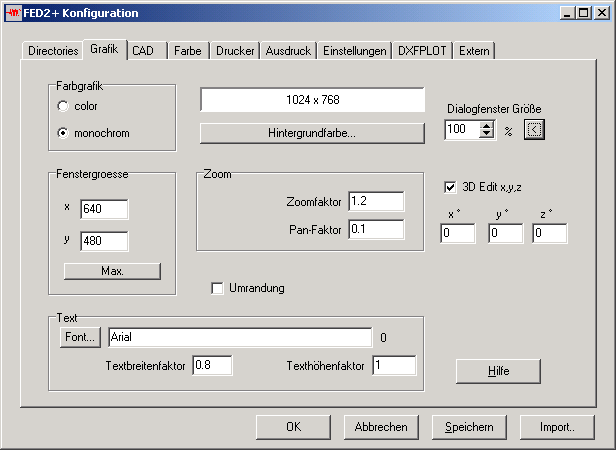Select the monochrom radio button
This screenshot has height=450, width=616.
coord(63,133)
